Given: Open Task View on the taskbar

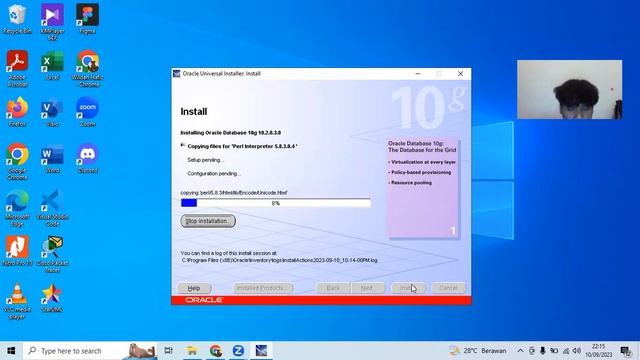Looking at the screenshot, I should point(168,351).
